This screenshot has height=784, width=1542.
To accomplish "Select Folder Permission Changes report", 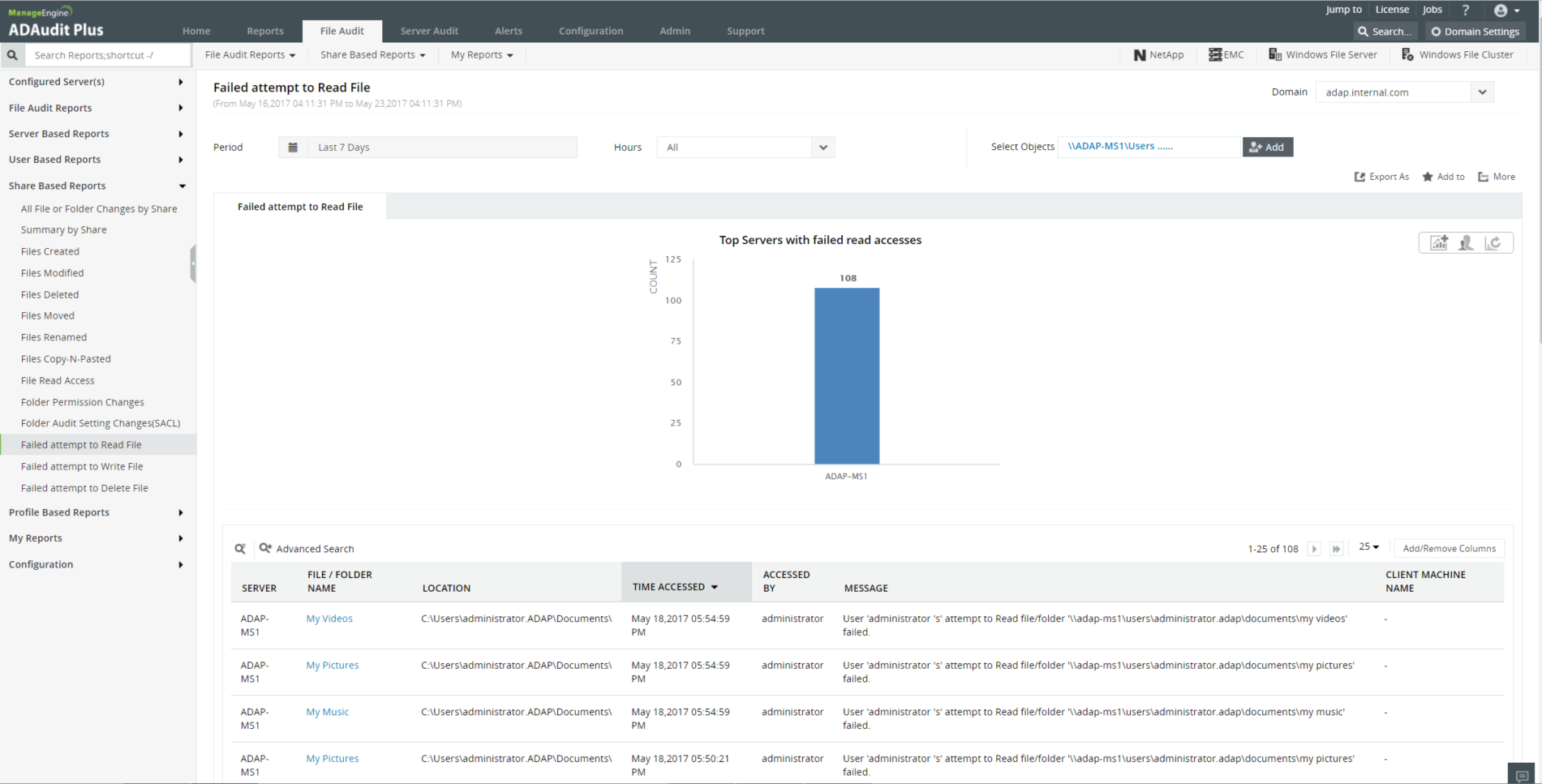I will (83, 402).
